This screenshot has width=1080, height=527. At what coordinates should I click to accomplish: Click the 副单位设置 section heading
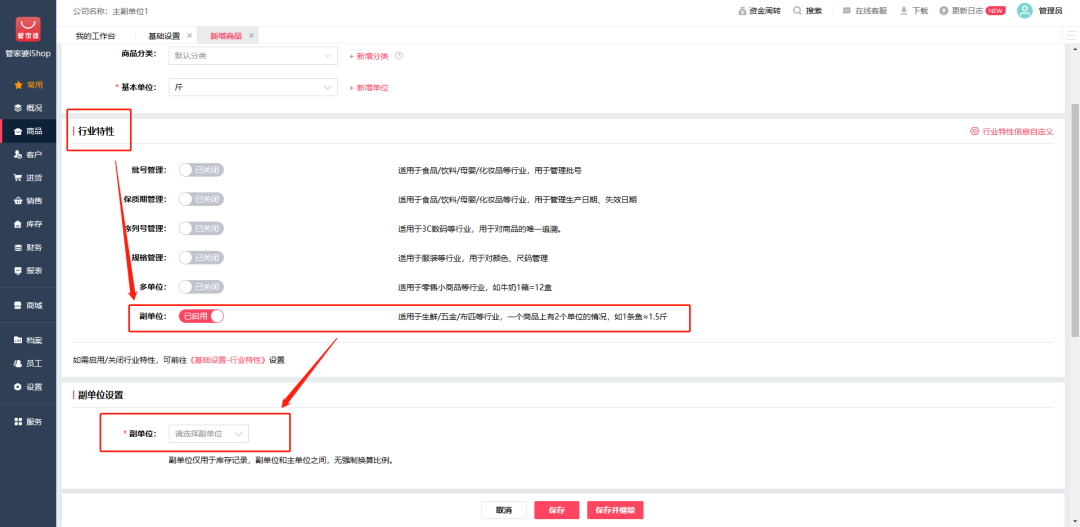tap(101, 395)
